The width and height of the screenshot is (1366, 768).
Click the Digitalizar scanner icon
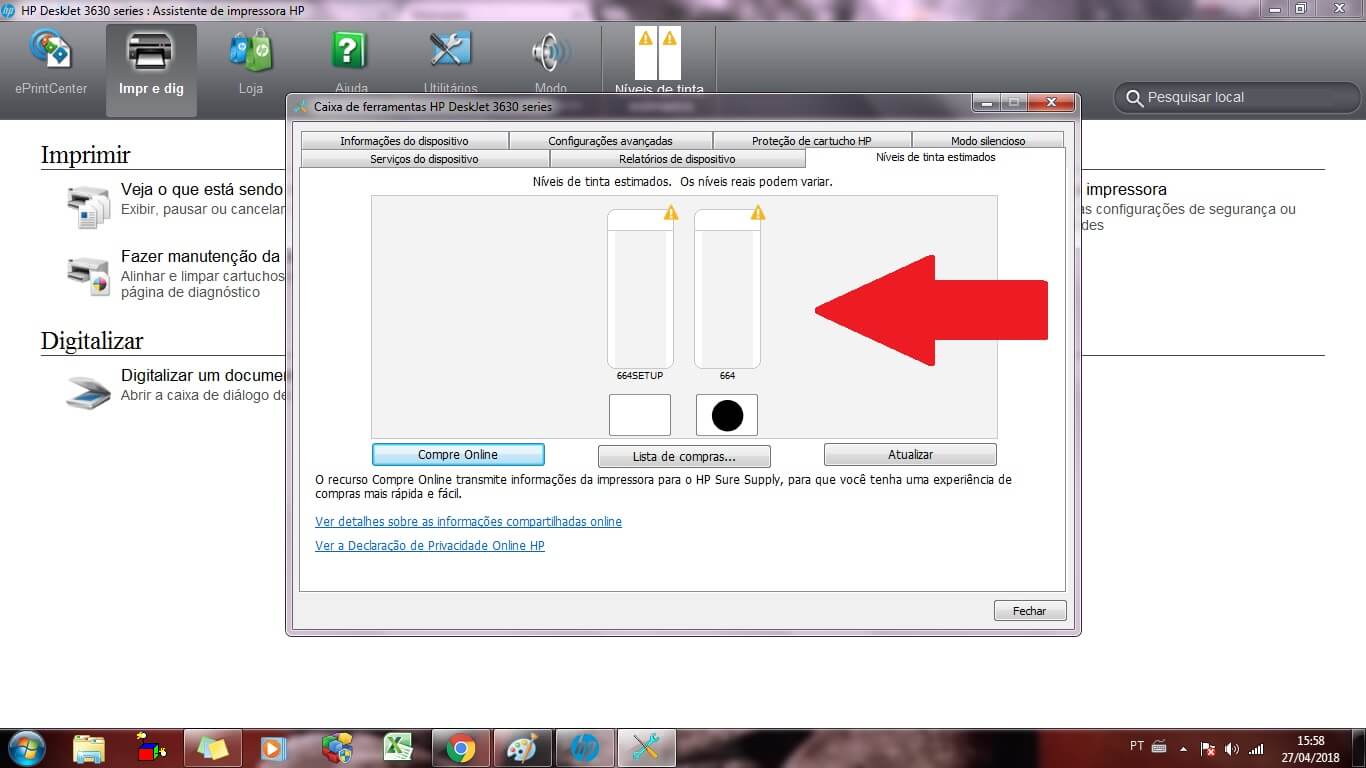coord(88,393)
